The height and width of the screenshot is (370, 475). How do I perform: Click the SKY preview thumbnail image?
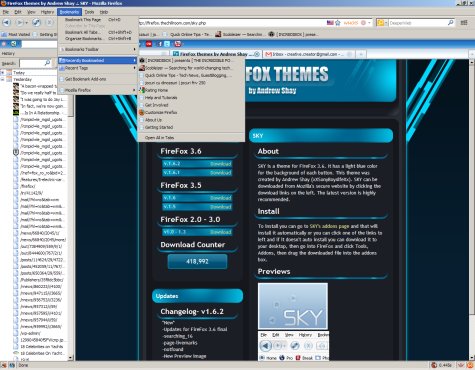click(293, 306)
